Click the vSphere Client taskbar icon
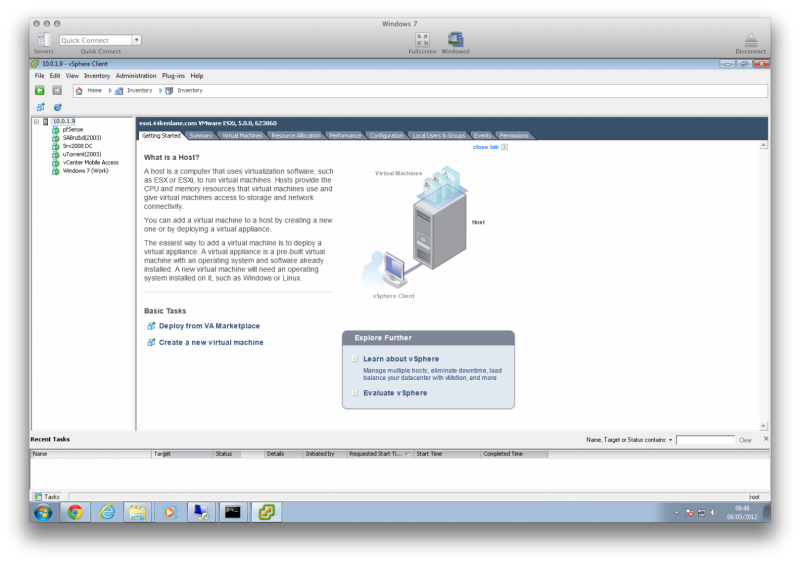The image size is (800, 563). pyautogui.click(x=265, y=512)
